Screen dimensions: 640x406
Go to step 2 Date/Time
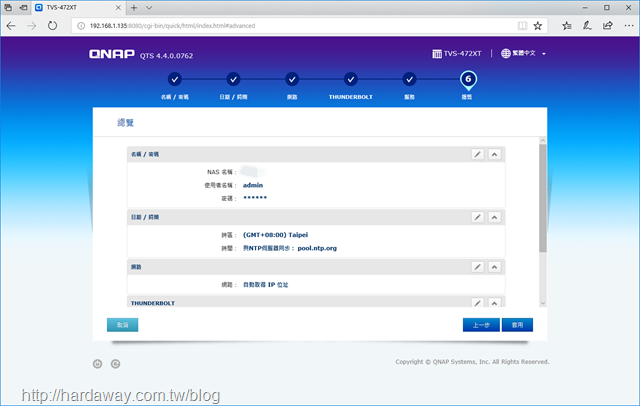tap(233, 79)
